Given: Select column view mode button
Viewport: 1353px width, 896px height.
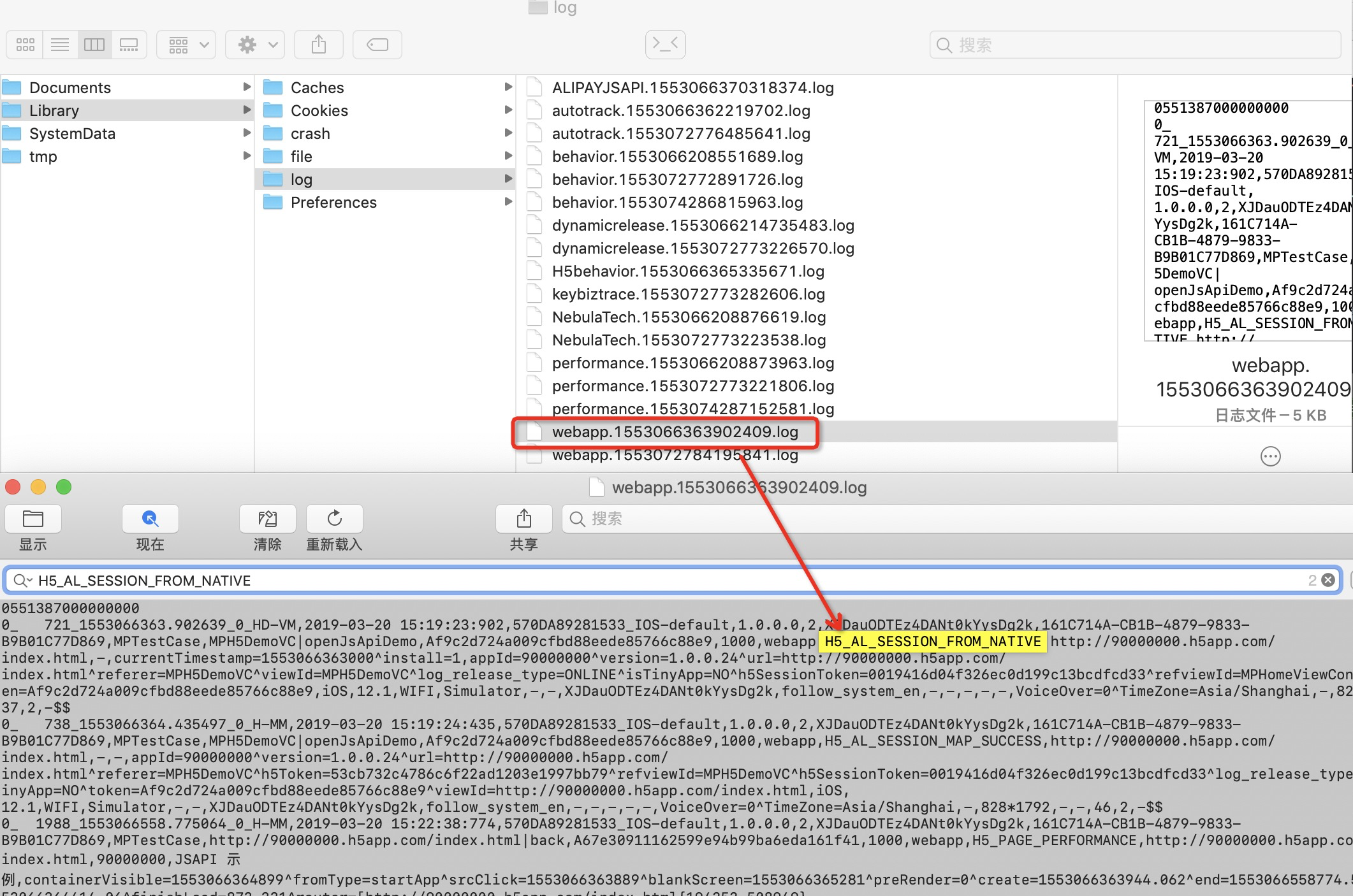Looking at the screenshot, I should (x=94, y=45).
